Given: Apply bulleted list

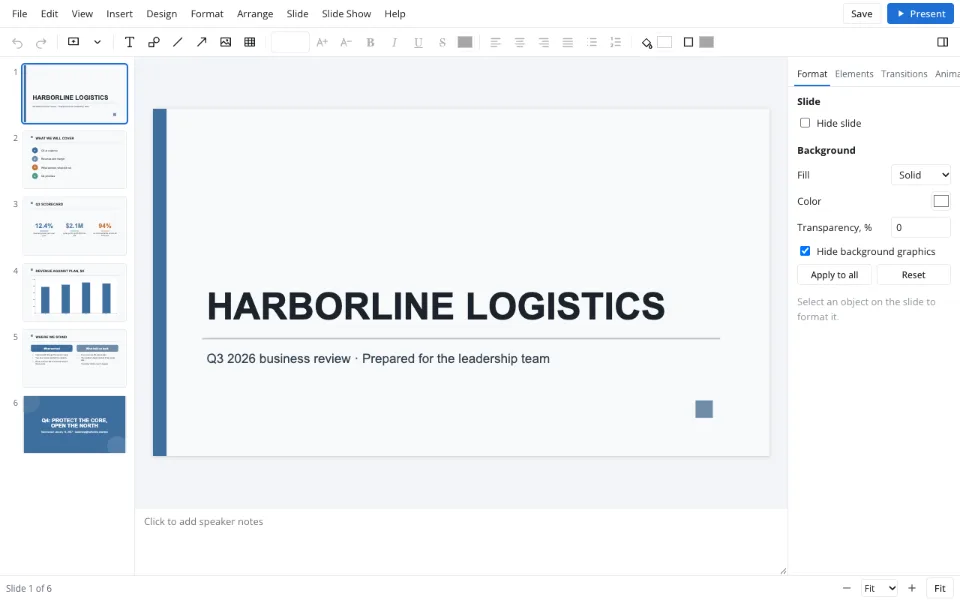Looking at the screenshot, I should [x=591, y=42].
